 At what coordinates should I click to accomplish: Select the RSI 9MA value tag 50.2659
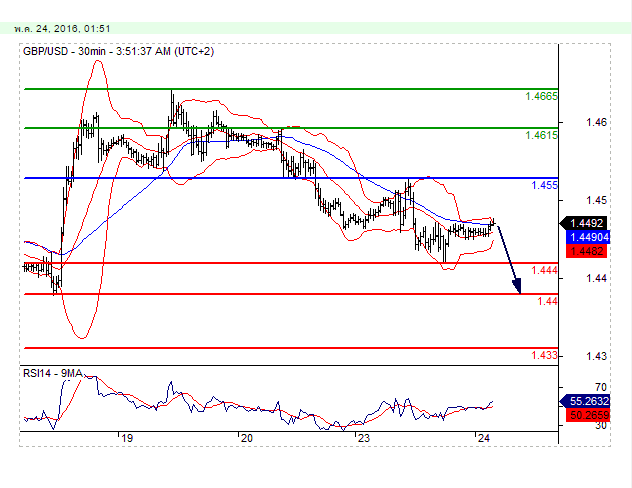click(x=588, y=415)
